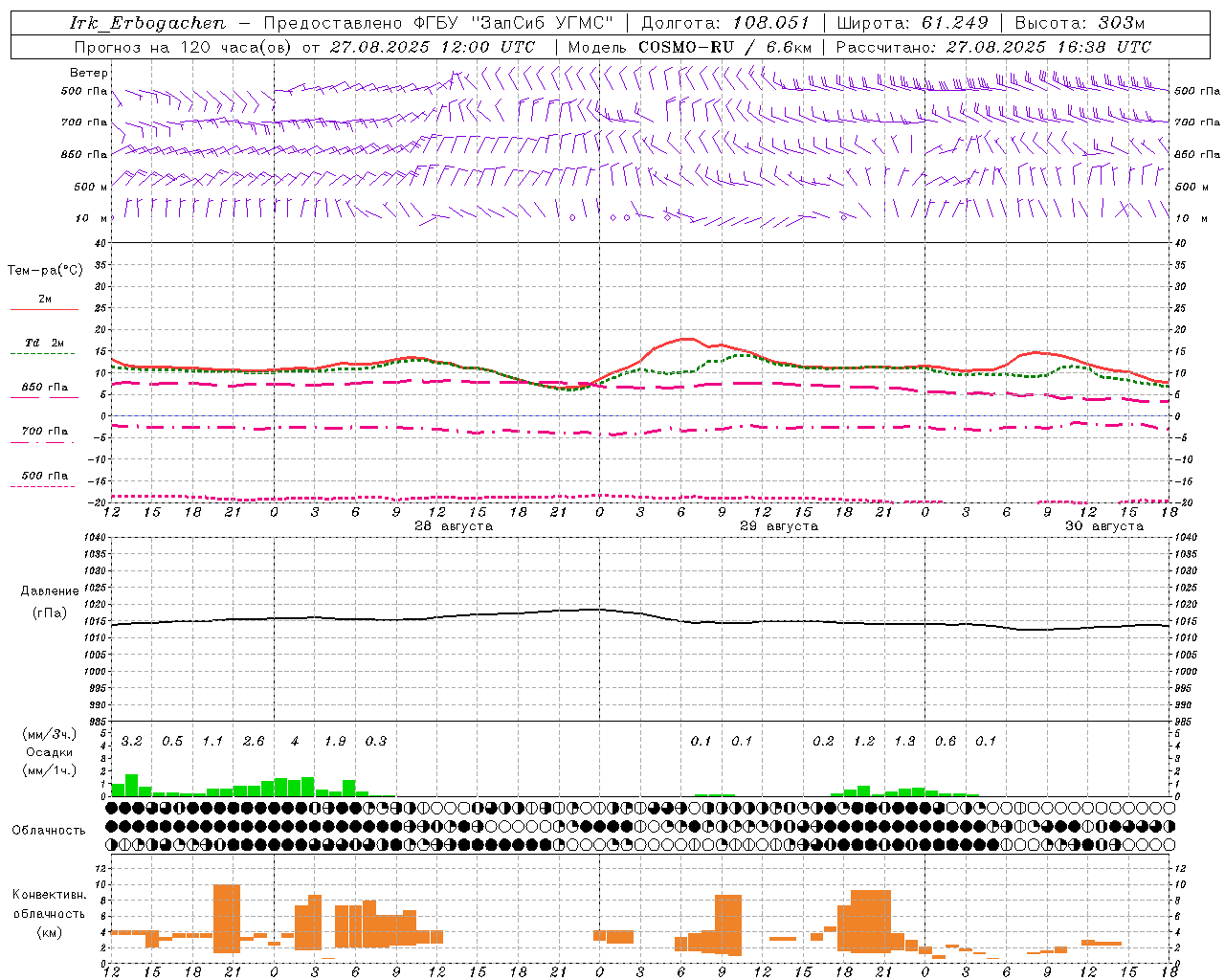Screen dimensions: 1225x980
Task: Click the (гПа) pressure unit label
Action: click(50, 613)
